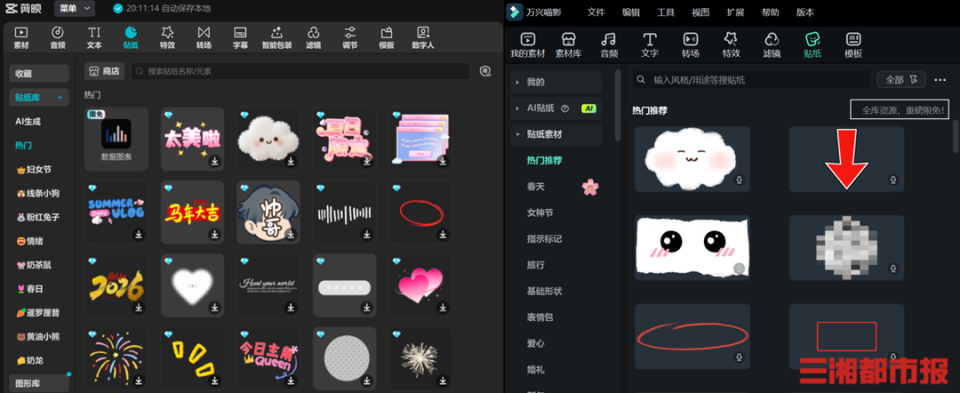This screenshot has height=393, width=960.
Task: Open 滤镜 tab in 剪映 toolbar
Action: (x=313, y=37)
